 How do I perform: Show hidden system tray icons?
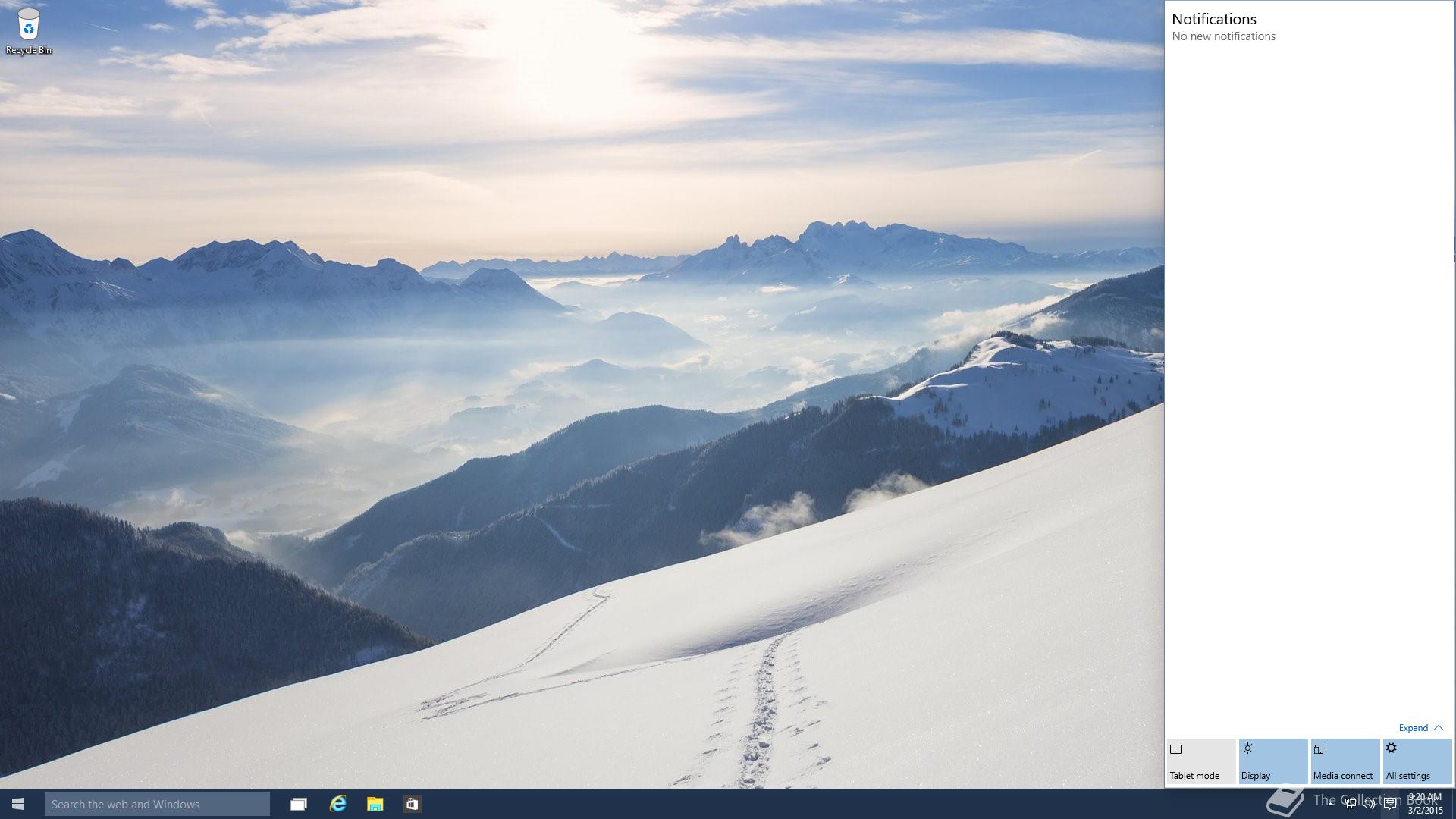(x=1331, y=804)
